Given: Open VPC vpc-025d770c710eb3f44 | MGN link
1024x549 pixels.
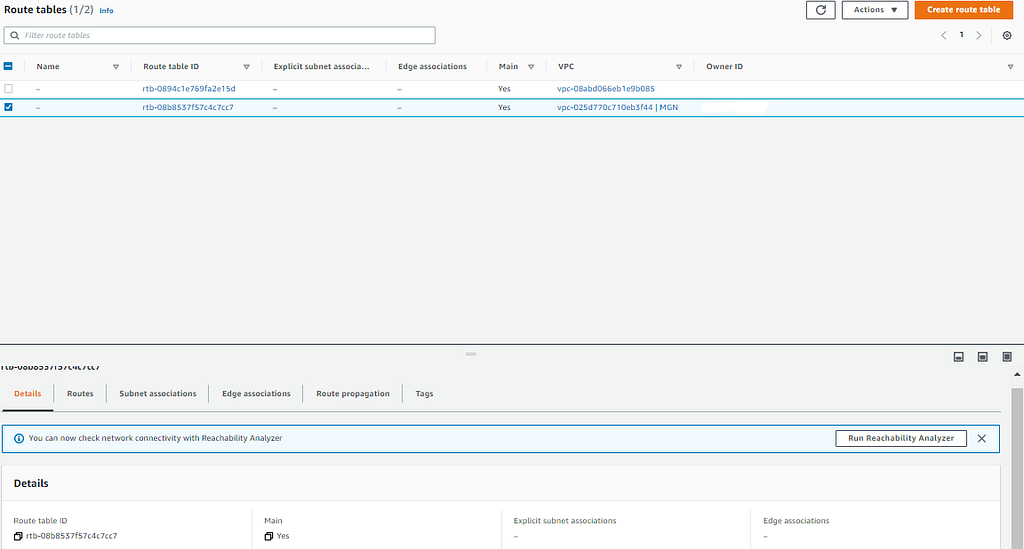Looking at the screenshot, I should point(617,107).
